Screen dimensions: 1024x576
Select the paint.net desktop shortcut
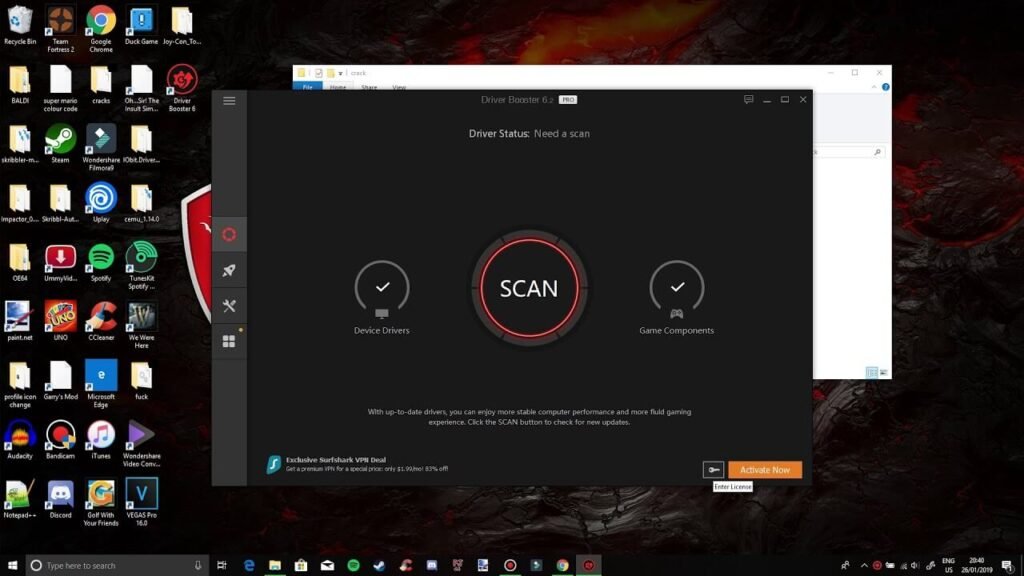tap(20, 321)
